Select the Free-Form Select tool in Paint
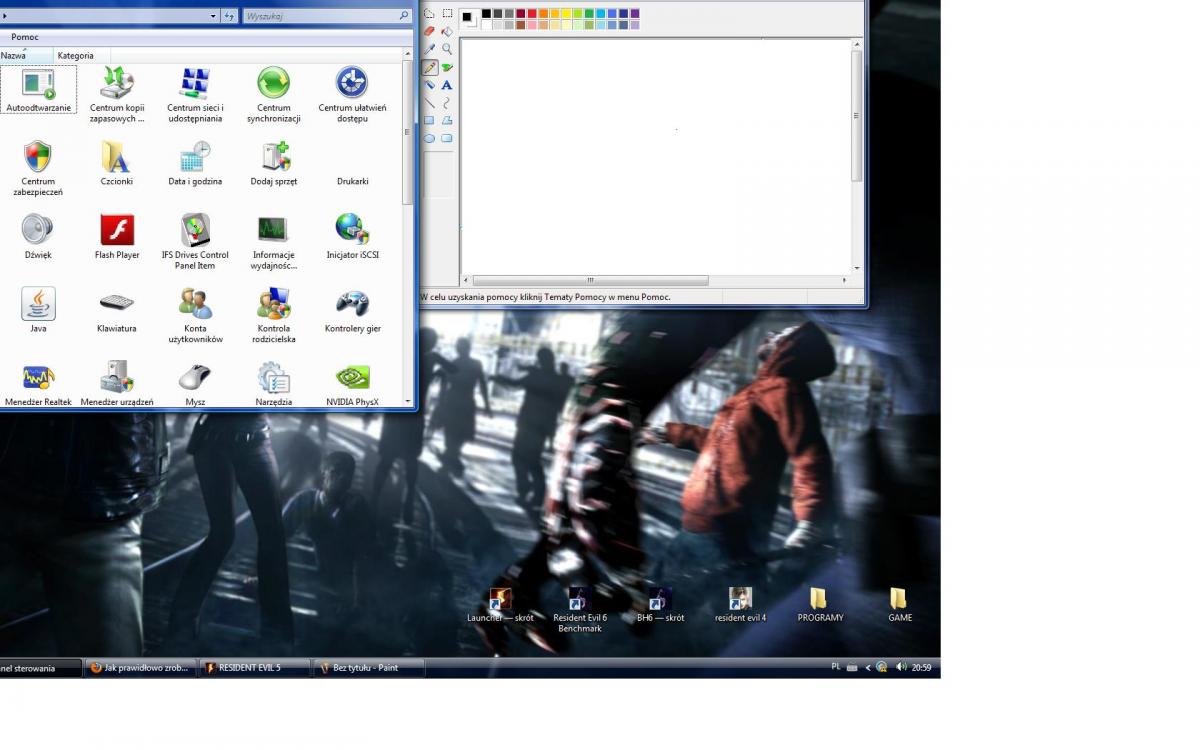This screenshot has height=750, width=1200. tap(430, 14)
